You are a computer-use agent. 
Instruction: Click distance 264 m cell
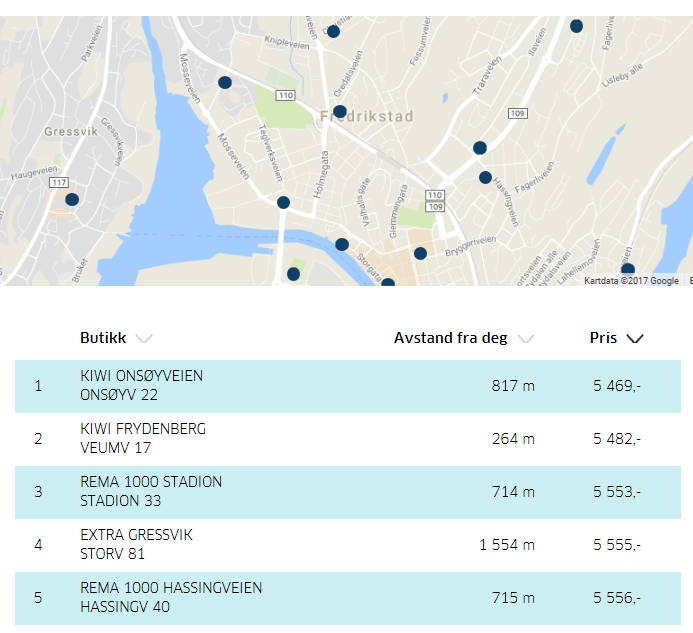(513, 439)
